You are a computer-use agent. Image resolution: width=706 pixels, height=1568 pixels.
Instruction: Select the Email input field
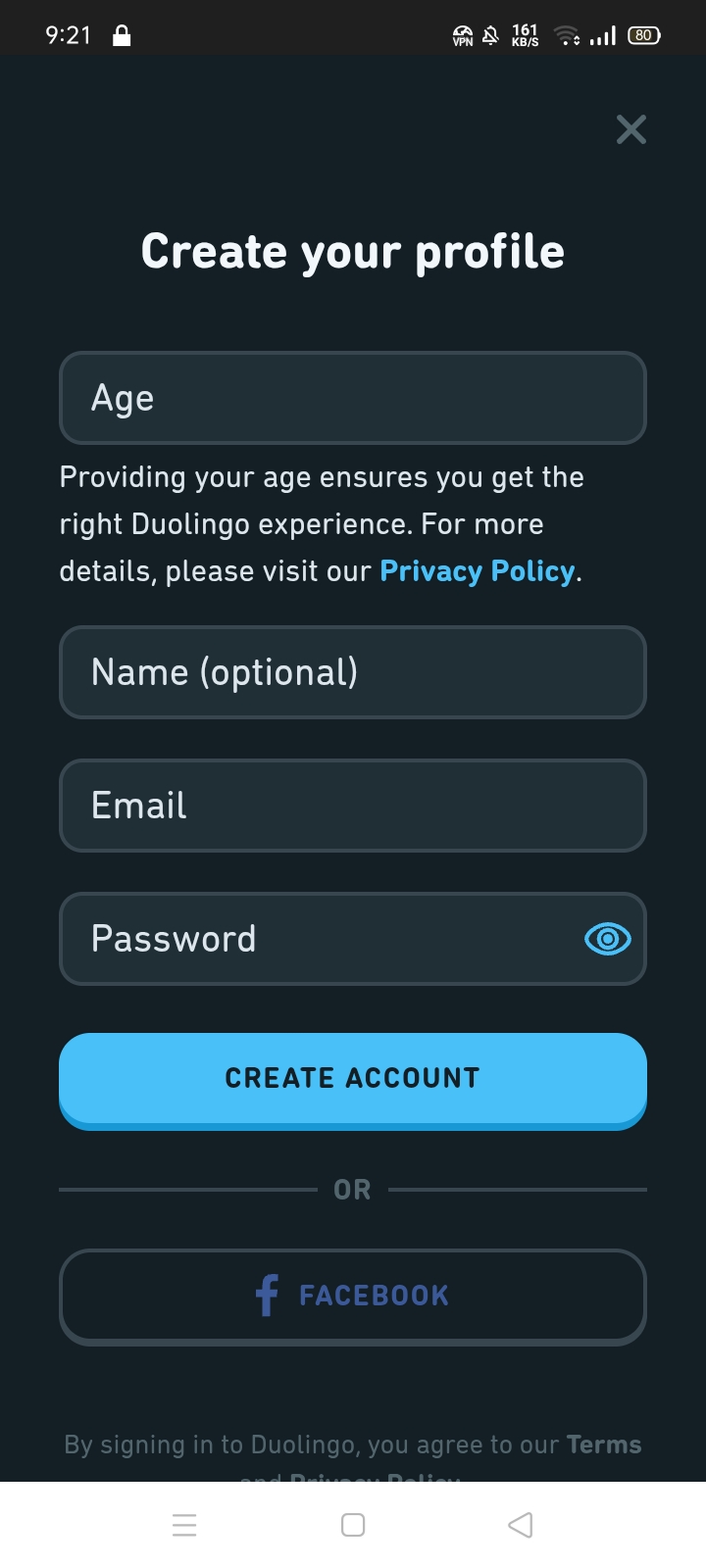[x=353, y=806]
